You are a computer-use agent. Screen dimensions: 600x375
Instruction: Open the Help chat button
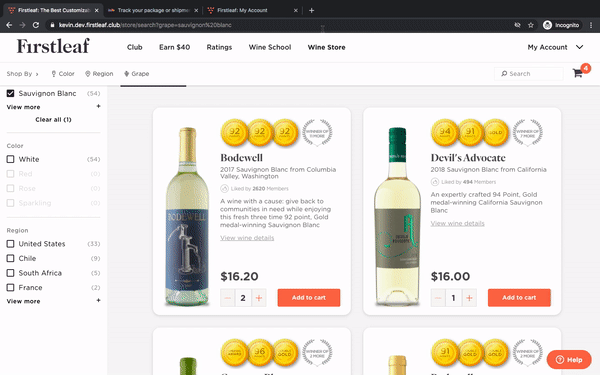click(569, 360)
